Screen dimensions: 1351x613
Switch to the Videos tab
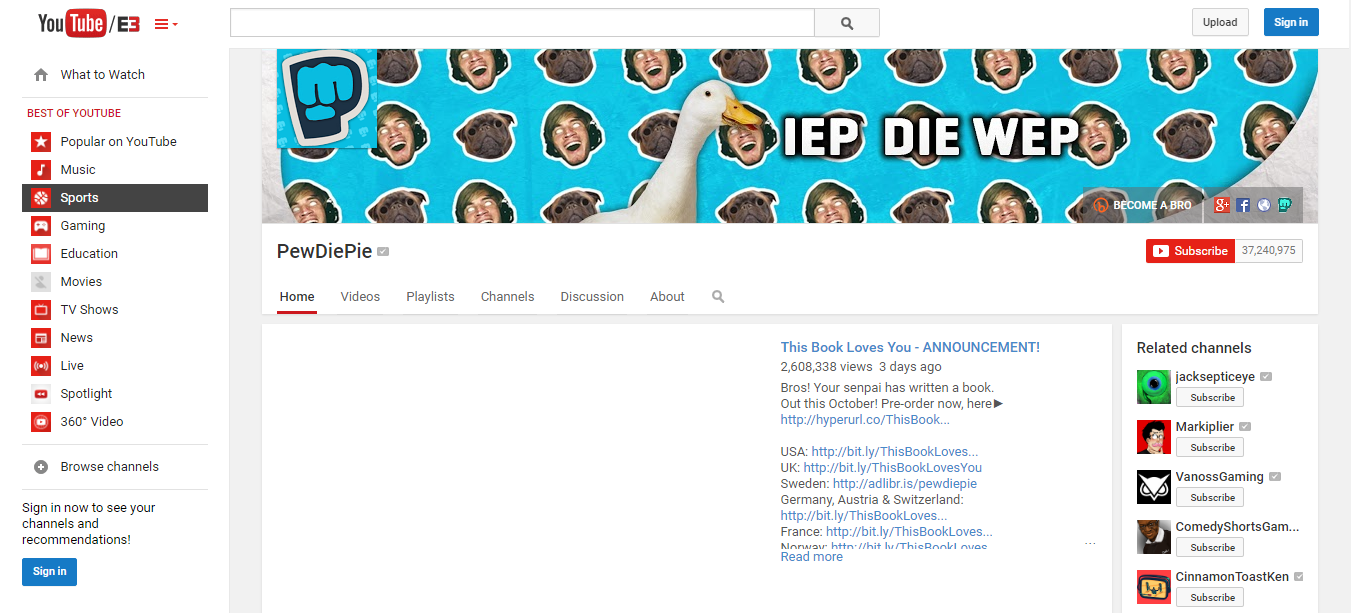click(x=360, y=297)
